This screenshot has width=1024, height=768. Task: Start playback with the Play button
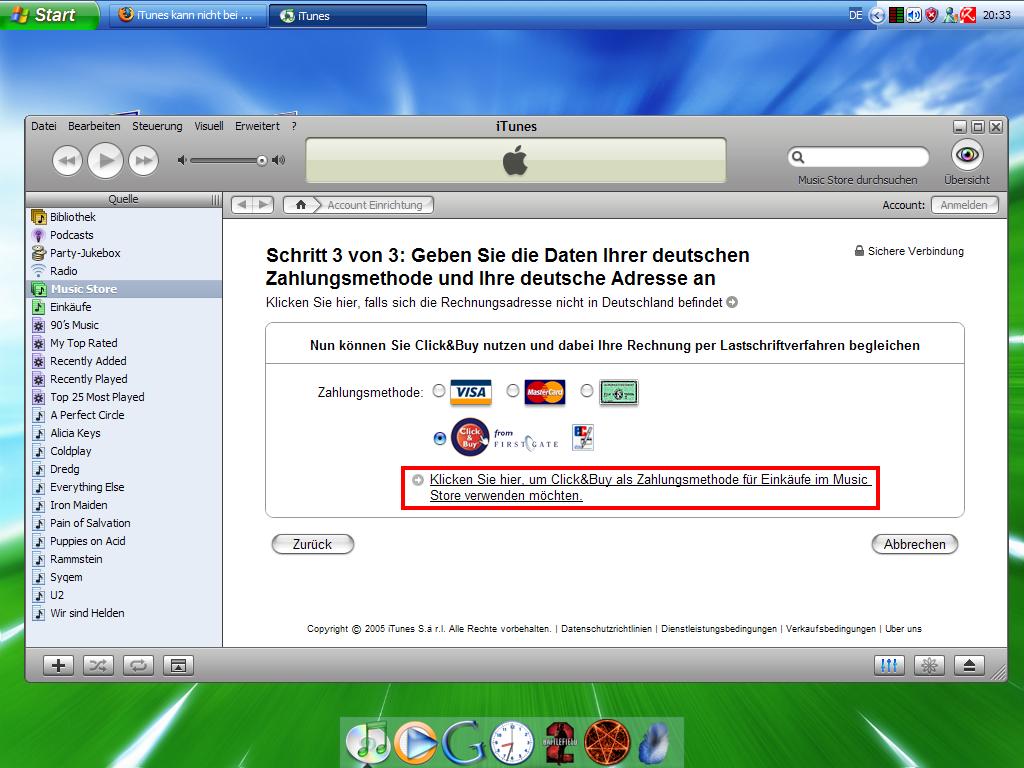tap(105, 160)
